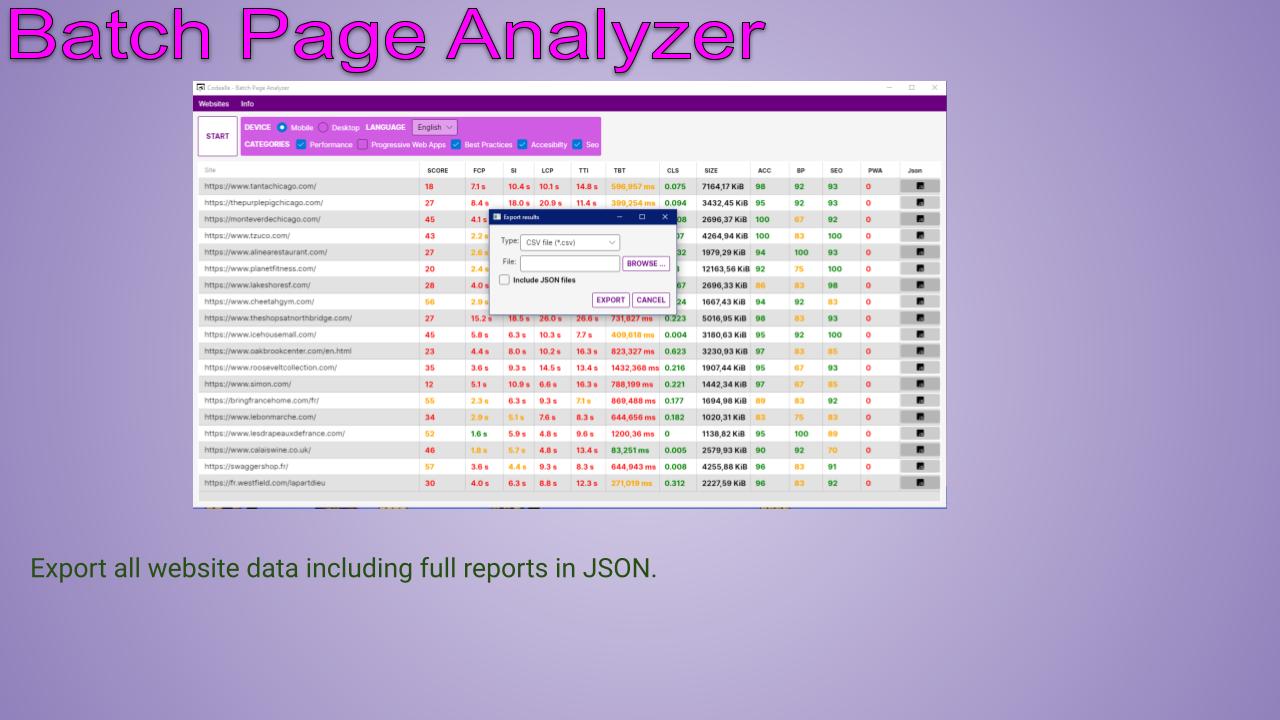
Task: Open Json report for rooseveltcollection.com row
Action: [919, 367]
